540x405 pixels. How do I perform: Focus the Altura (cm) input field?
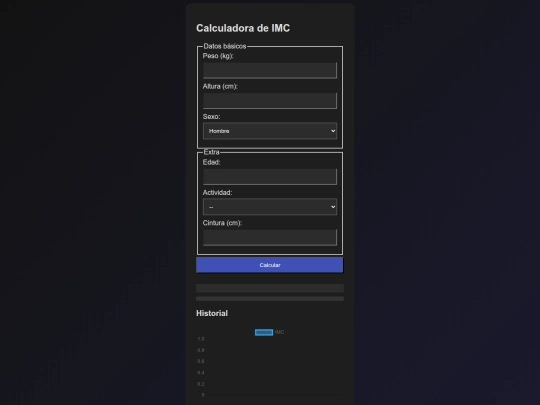270,101
